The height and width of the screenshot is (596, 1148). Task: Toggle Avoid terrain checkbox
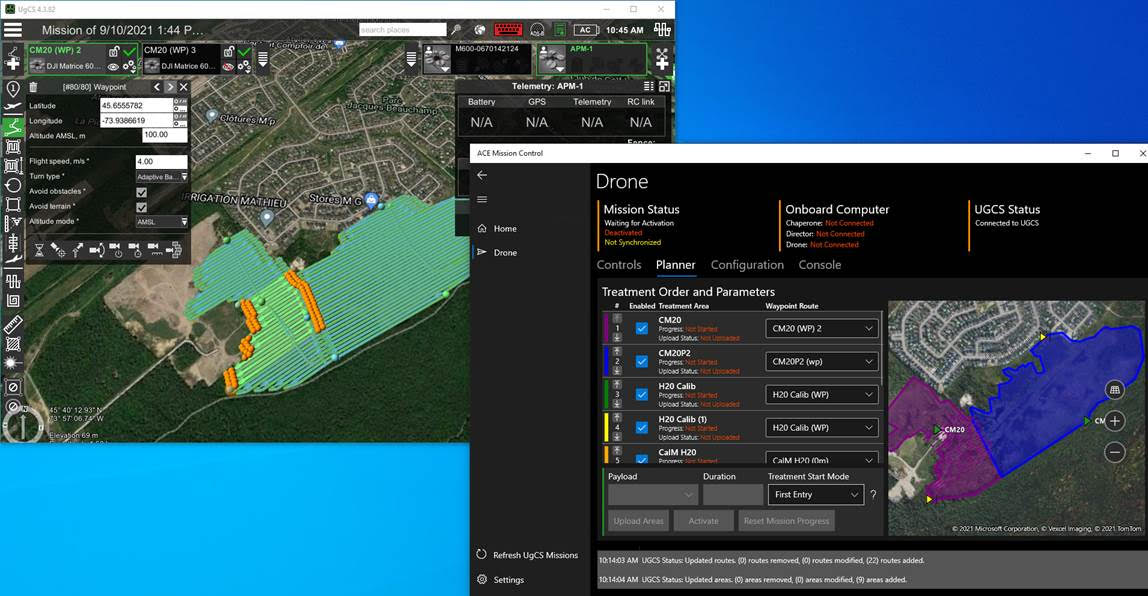click(x=141, y=207)
